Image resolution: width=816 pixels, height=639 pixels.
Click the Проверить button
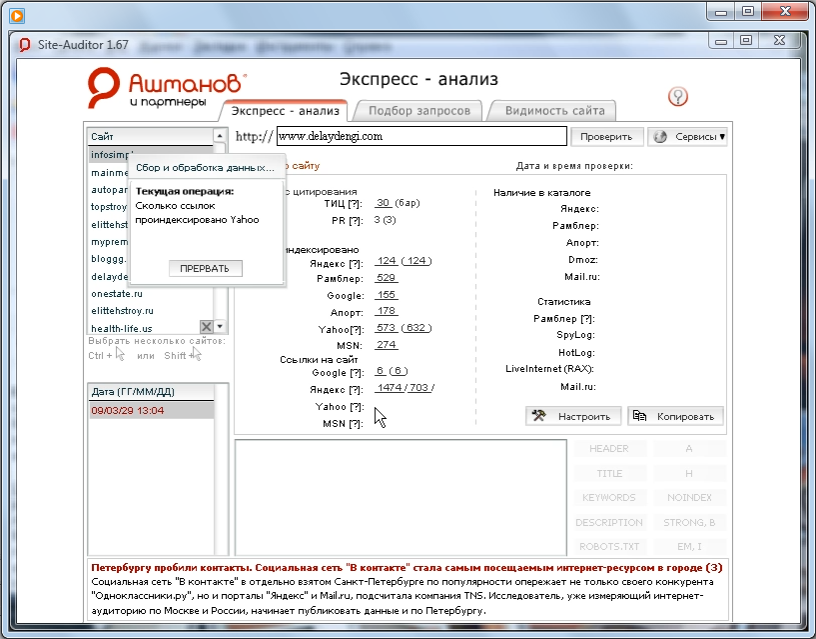(606, 137)
